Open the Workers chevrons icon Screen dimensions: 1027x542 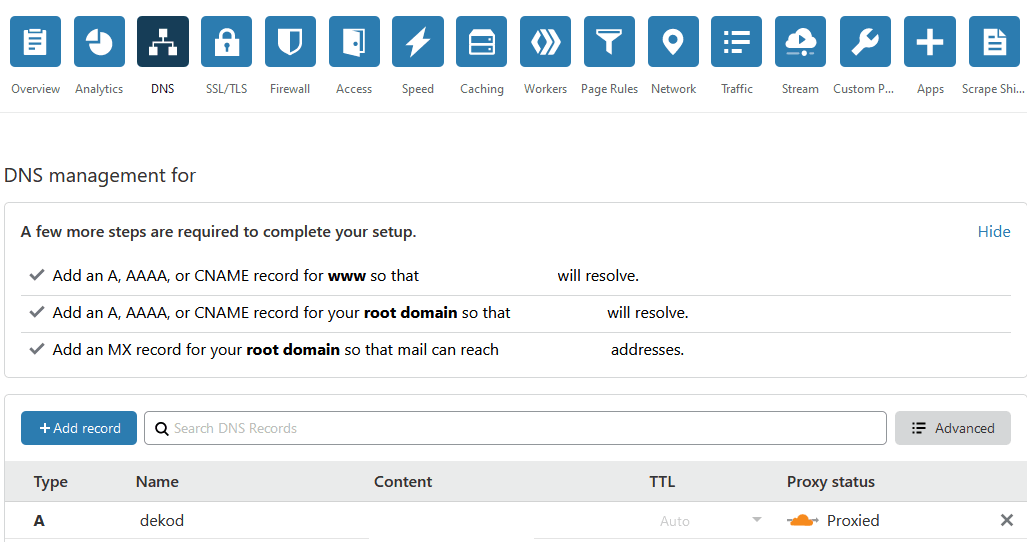[546, 42]
